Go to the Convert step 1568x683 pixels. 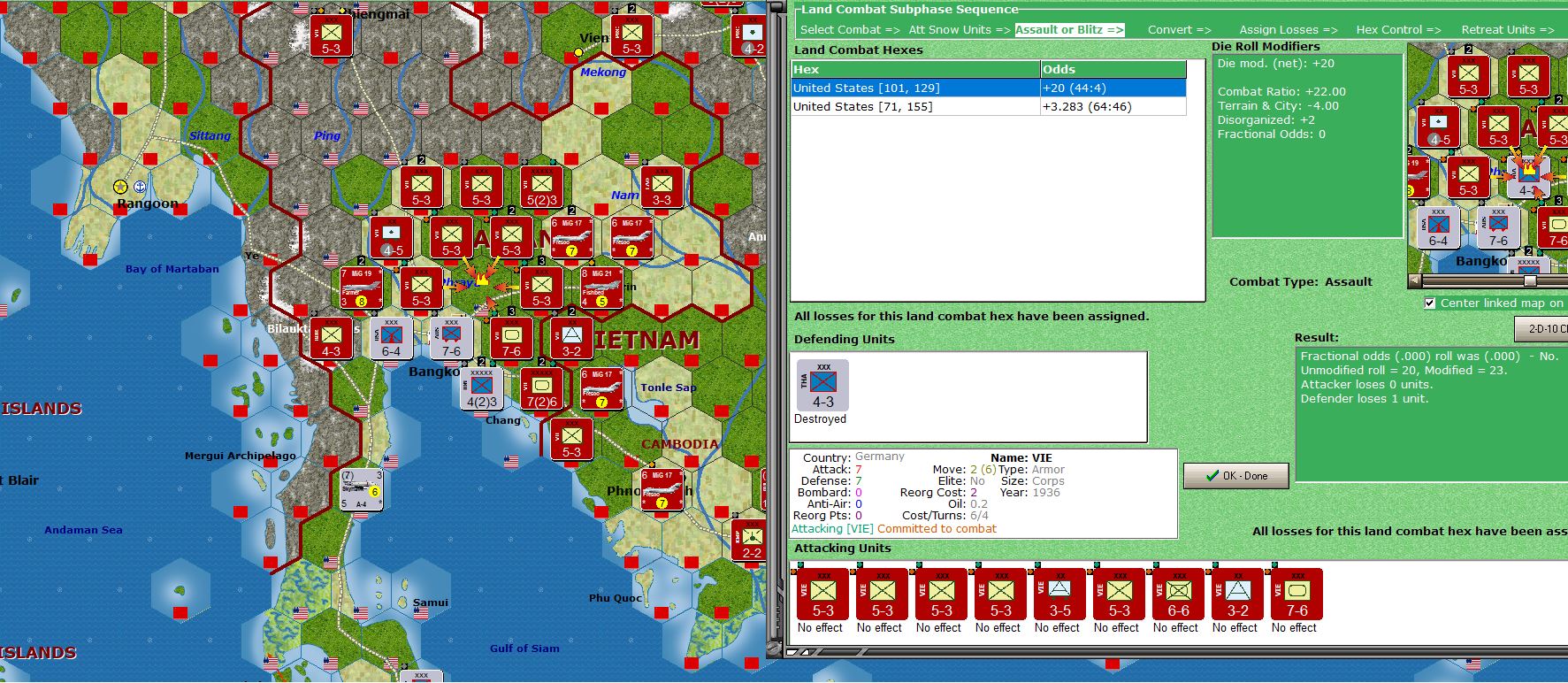tap(1180, 30)
